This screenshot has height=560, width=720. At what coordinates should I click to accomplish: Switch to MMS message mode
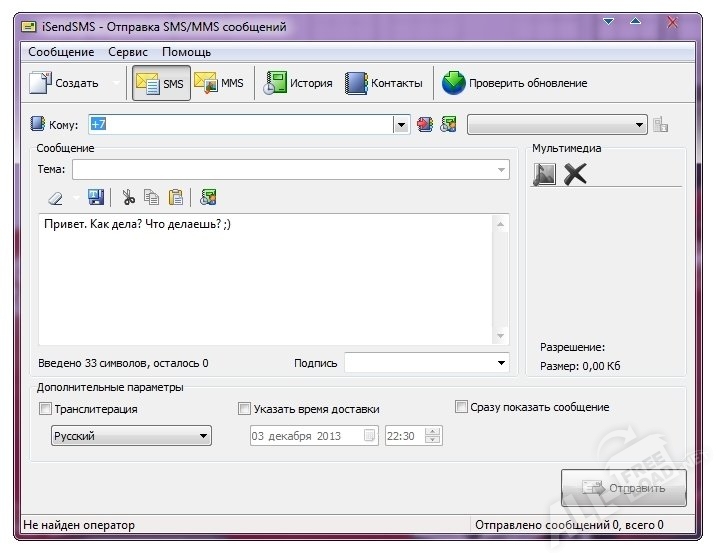219,84
